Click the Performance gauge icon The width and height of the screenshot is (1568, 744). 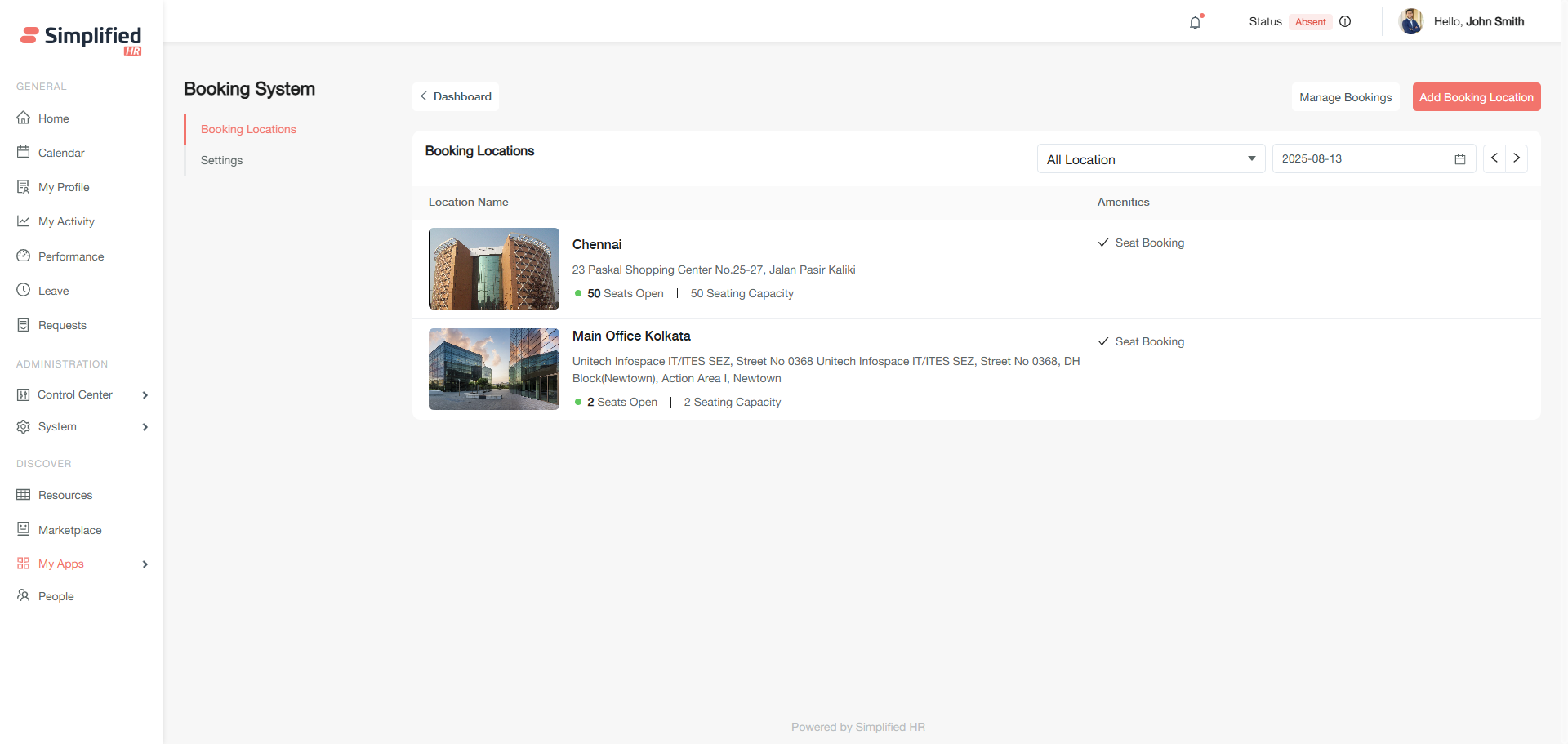pos(24,256)
